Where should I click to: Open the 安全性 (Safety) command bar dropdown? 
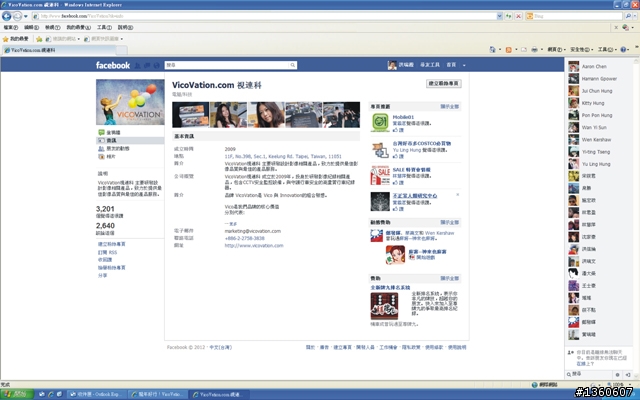pyautogui.click(x=582, y=50)
